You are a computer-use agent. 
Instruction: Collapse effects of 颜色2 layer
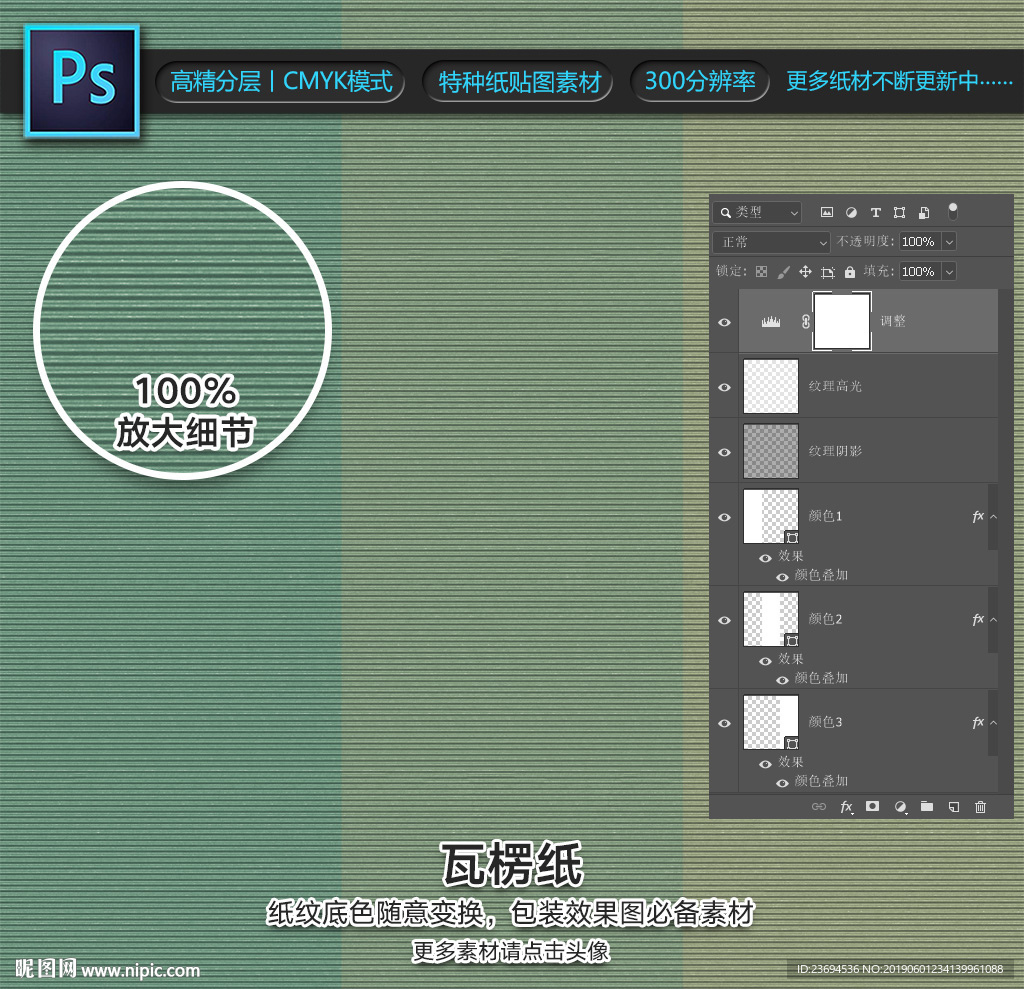[x=993, y=619]
